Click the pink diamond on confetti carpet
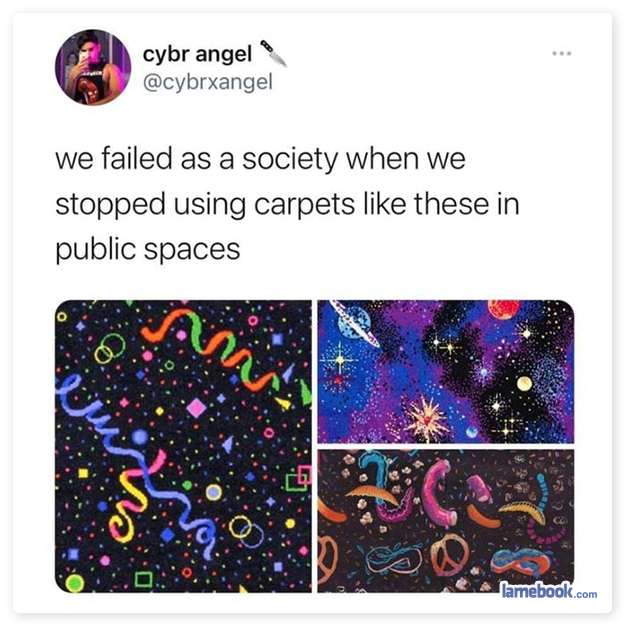Screen dimensions: 630x631 (196, 408)
